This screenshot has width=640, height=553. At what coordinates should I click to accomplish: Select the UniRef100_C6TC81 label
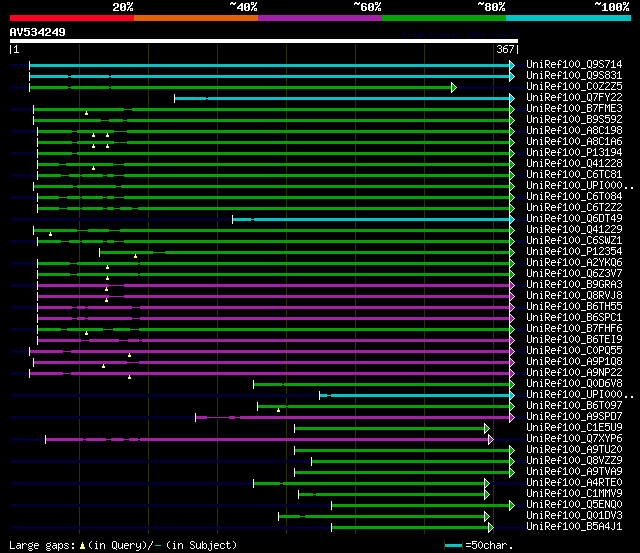coord(574,175)
